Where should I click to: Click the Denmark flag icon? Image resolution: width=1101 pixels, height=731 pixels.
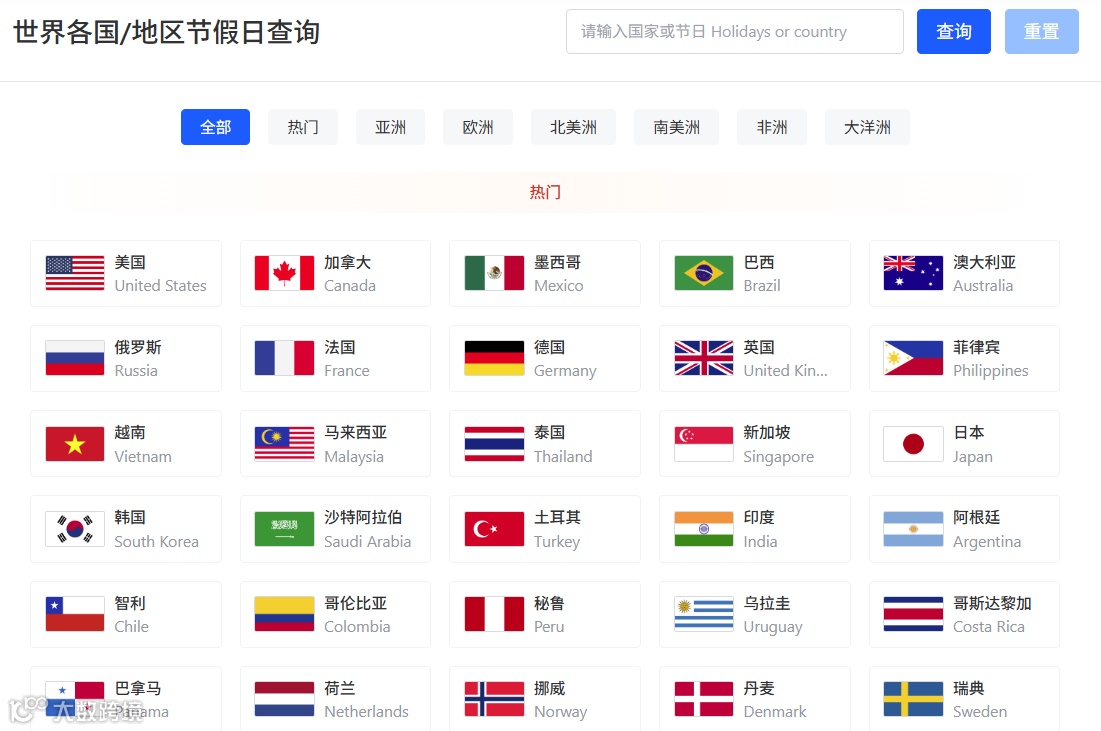point(704,699)
